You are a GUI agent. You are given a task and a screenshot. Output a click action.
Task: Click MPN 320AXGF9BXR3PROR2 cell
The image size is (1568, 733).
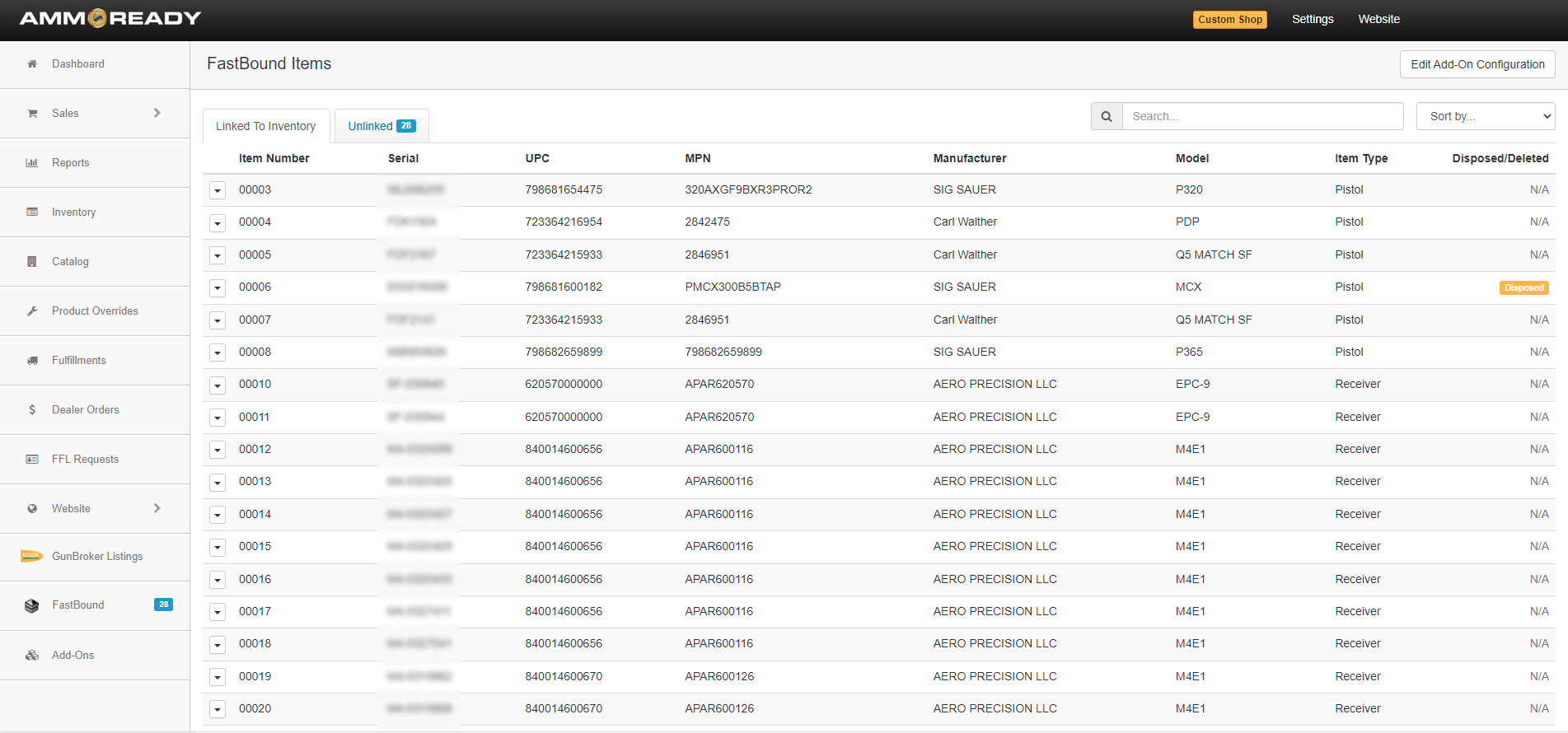point(748,189)
